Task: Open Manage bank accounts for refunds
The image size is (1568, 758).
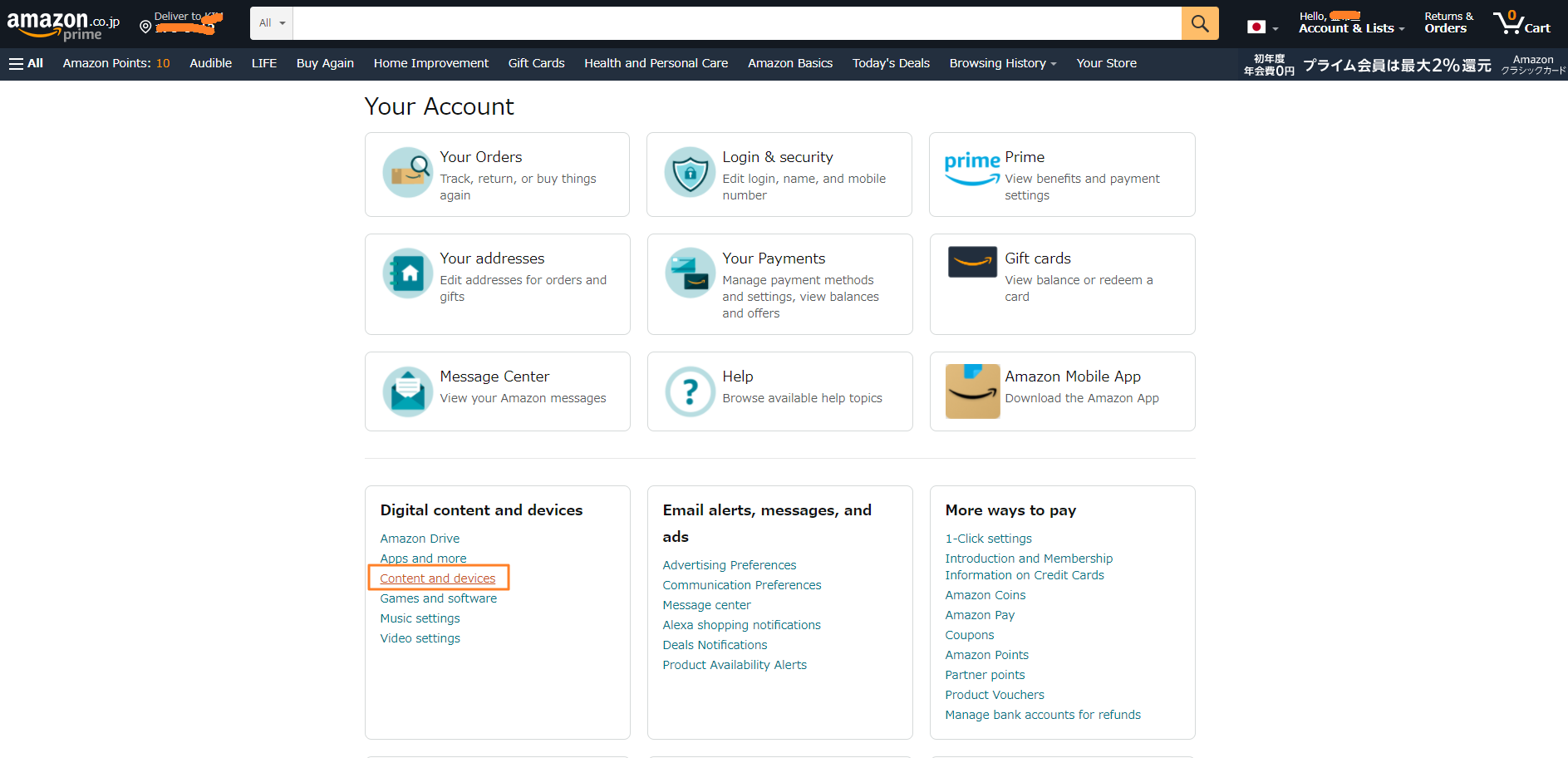Action: tap(1043, 715)
